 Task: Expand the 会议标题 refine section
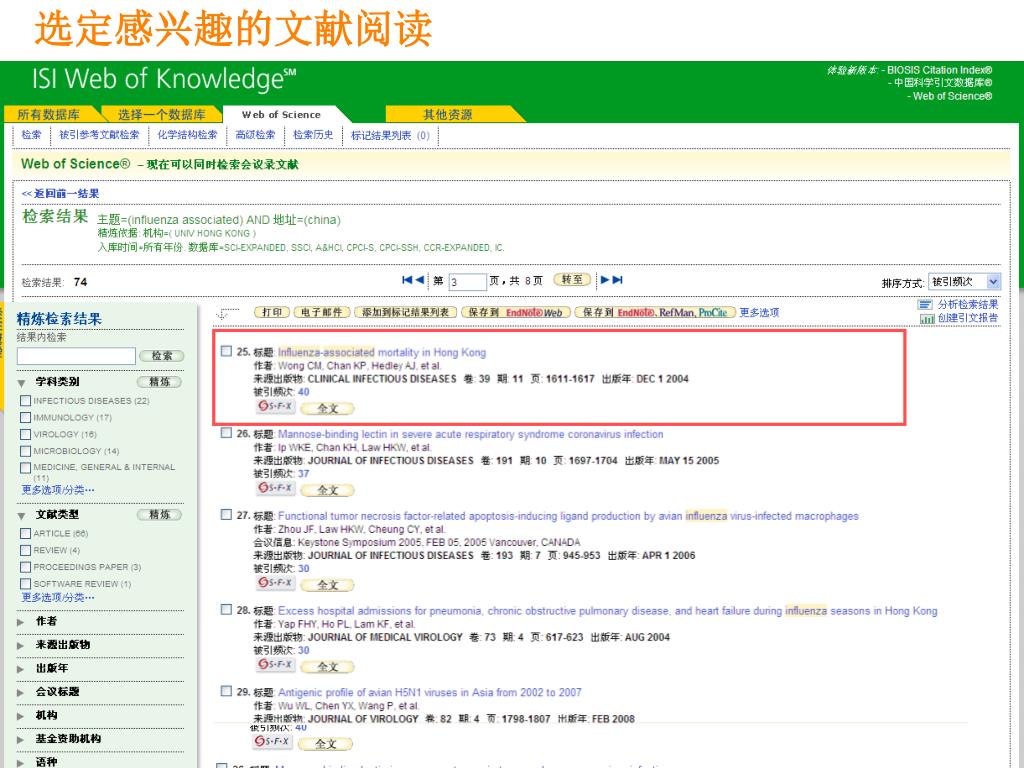[21, 692]
